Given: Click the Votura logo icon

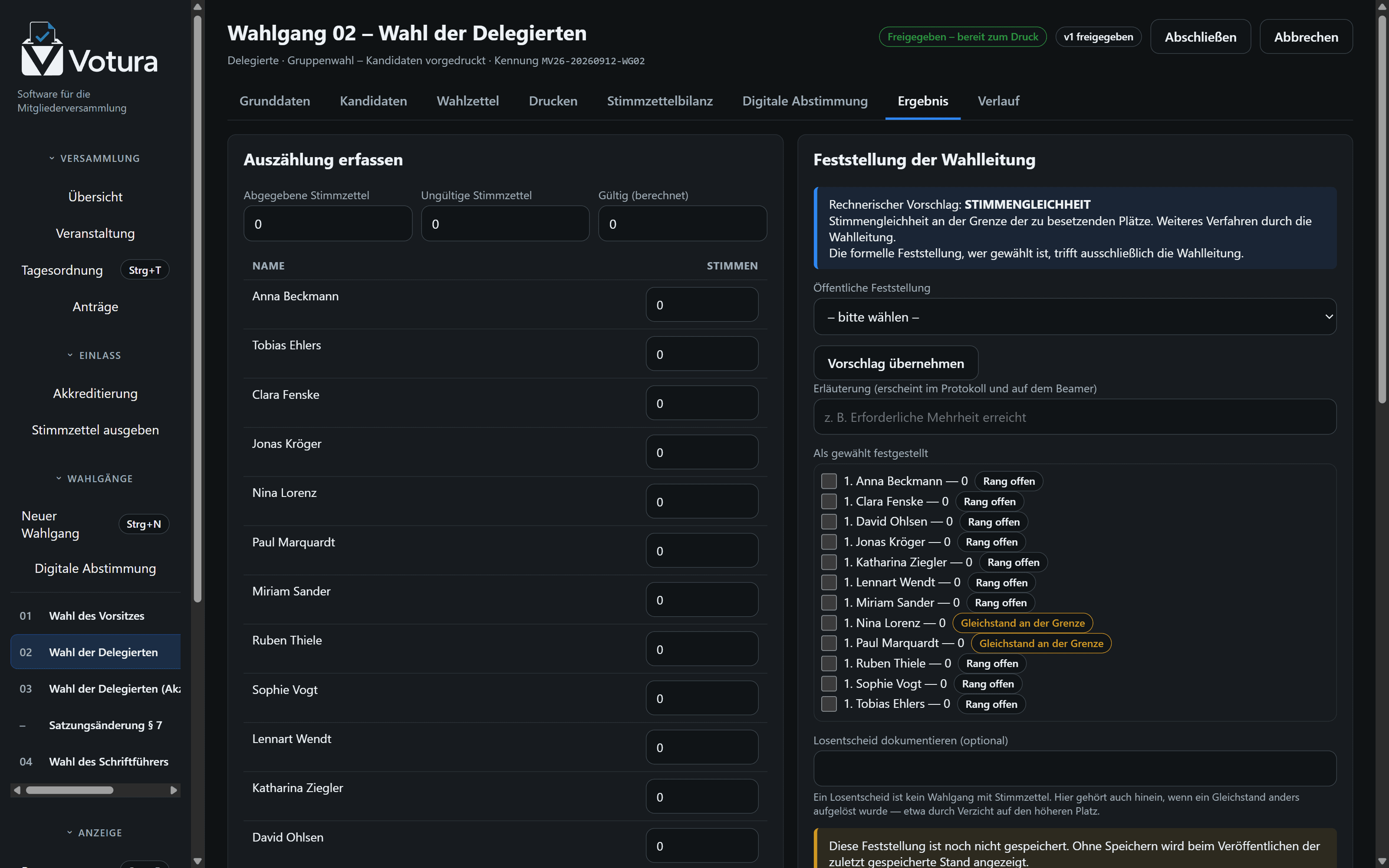Looking at the screenshot, I should tap(42, 49).
